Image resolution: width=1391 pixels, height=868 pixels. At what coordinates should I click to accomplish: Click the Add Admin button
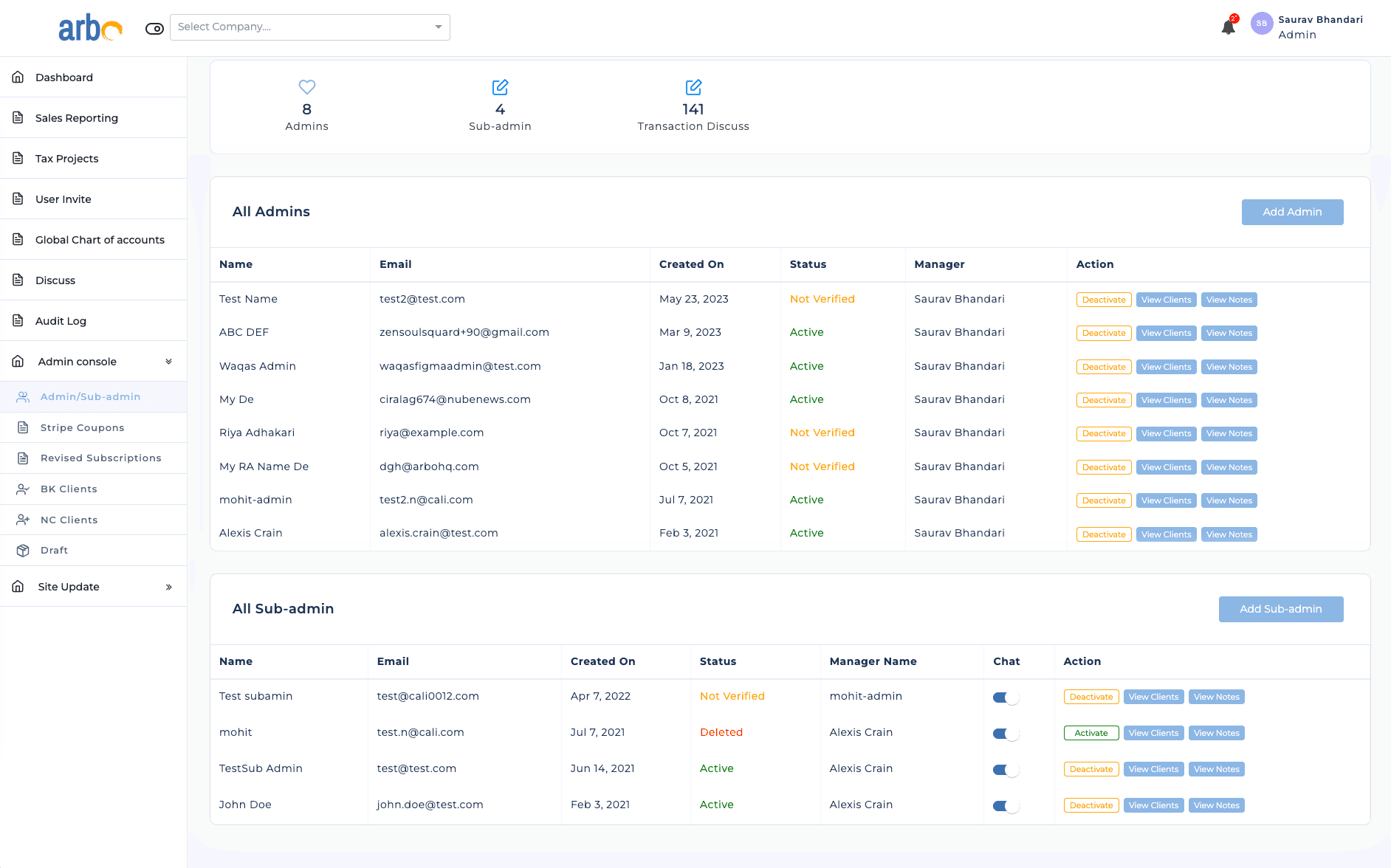coord(1292,212)
